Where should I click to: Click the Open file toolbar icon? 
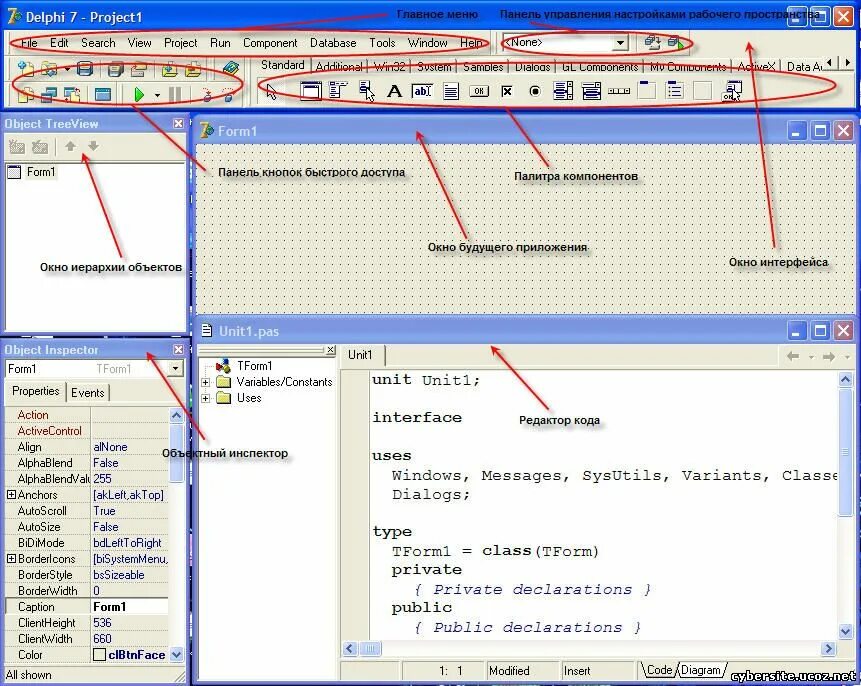(x=49, y=69)
